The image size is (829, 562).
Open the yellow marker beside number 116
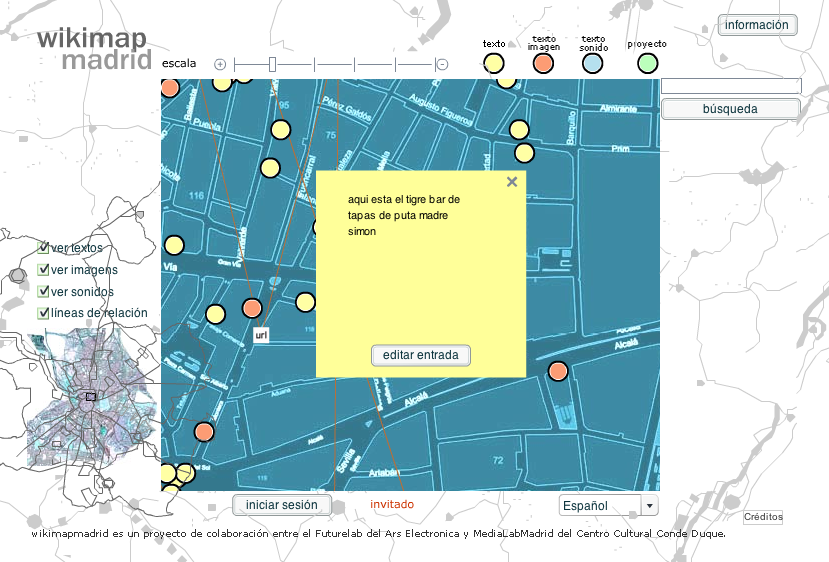click(x=270, y=168)
